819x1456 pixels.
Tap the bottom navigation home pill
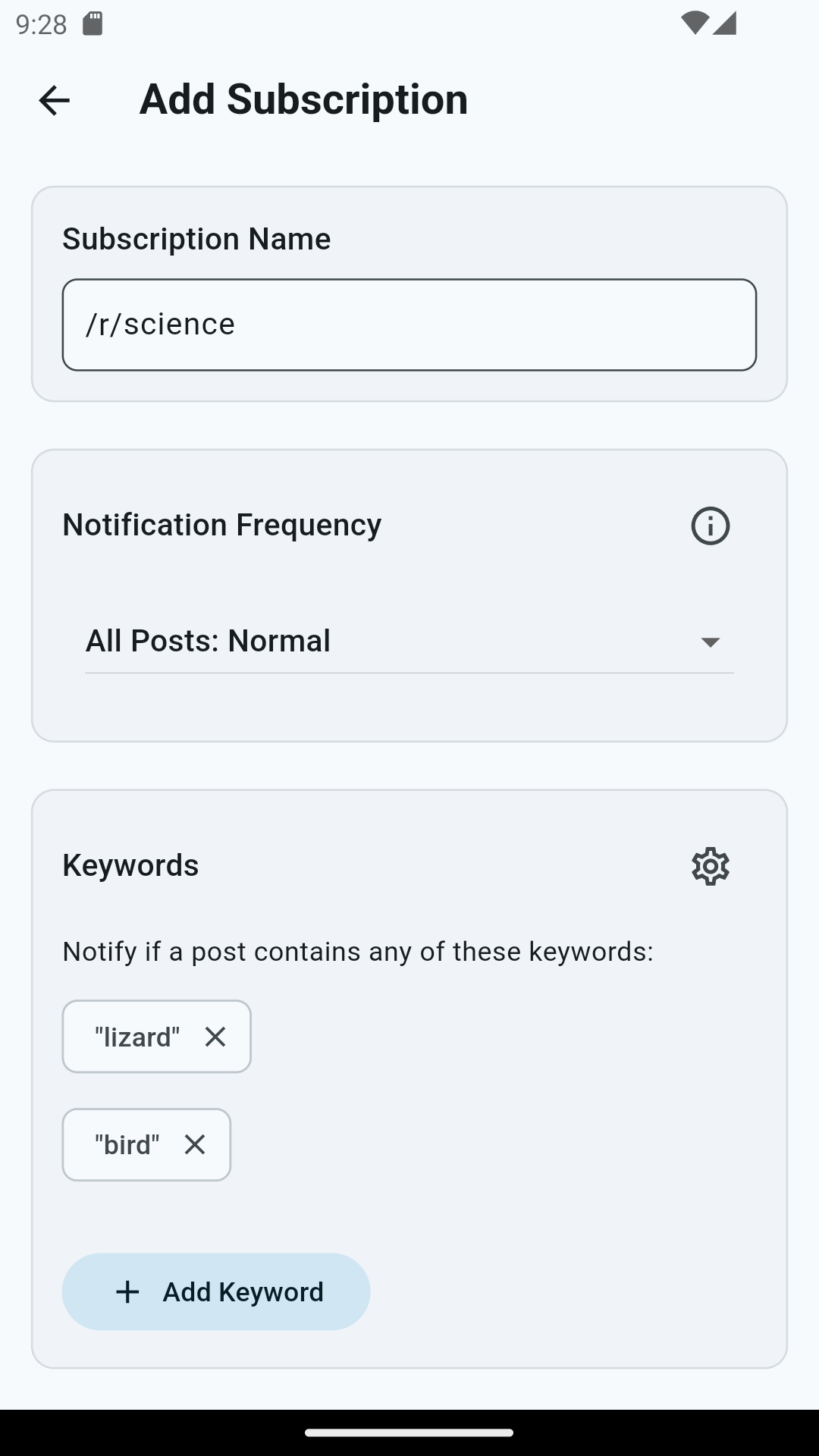[x=409, y=1432]
